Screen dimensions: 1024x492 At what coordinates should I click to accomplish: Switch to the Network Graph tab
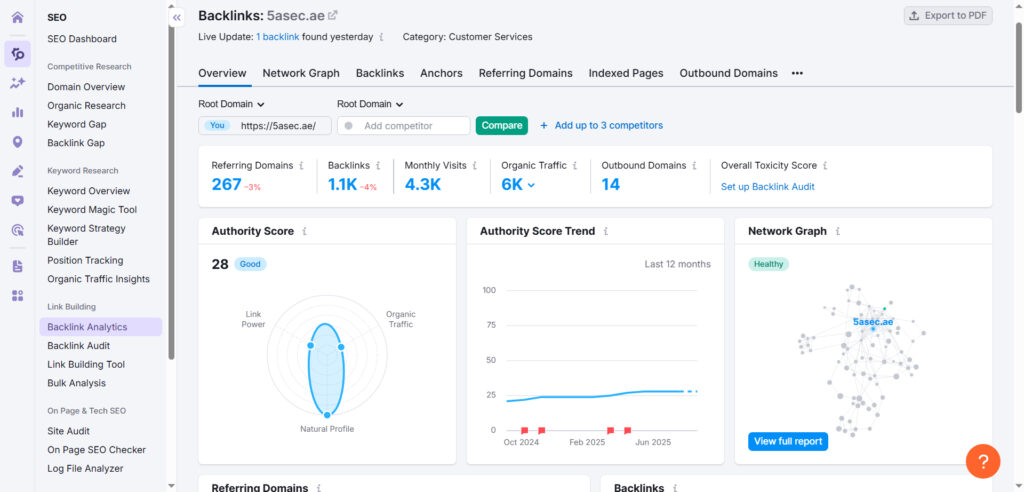coord(301,73)
